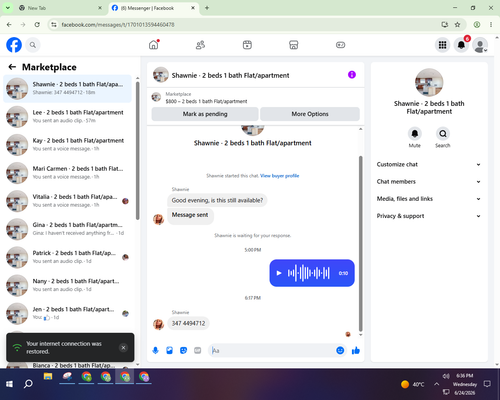Screen dimensions: 500x400
Task: Show hidden tray icons chevron
Action: click(436, 384)
